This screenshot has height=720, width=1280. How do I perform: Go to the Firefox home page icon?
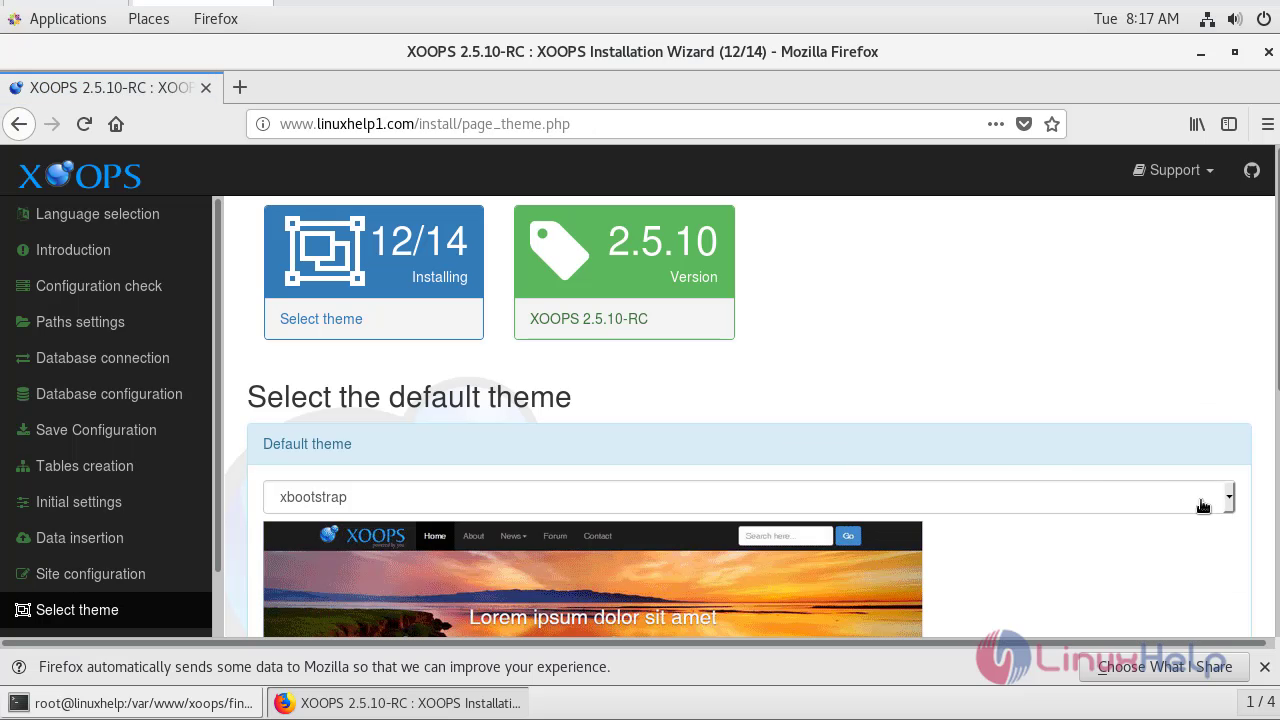[x=116, y=124]
